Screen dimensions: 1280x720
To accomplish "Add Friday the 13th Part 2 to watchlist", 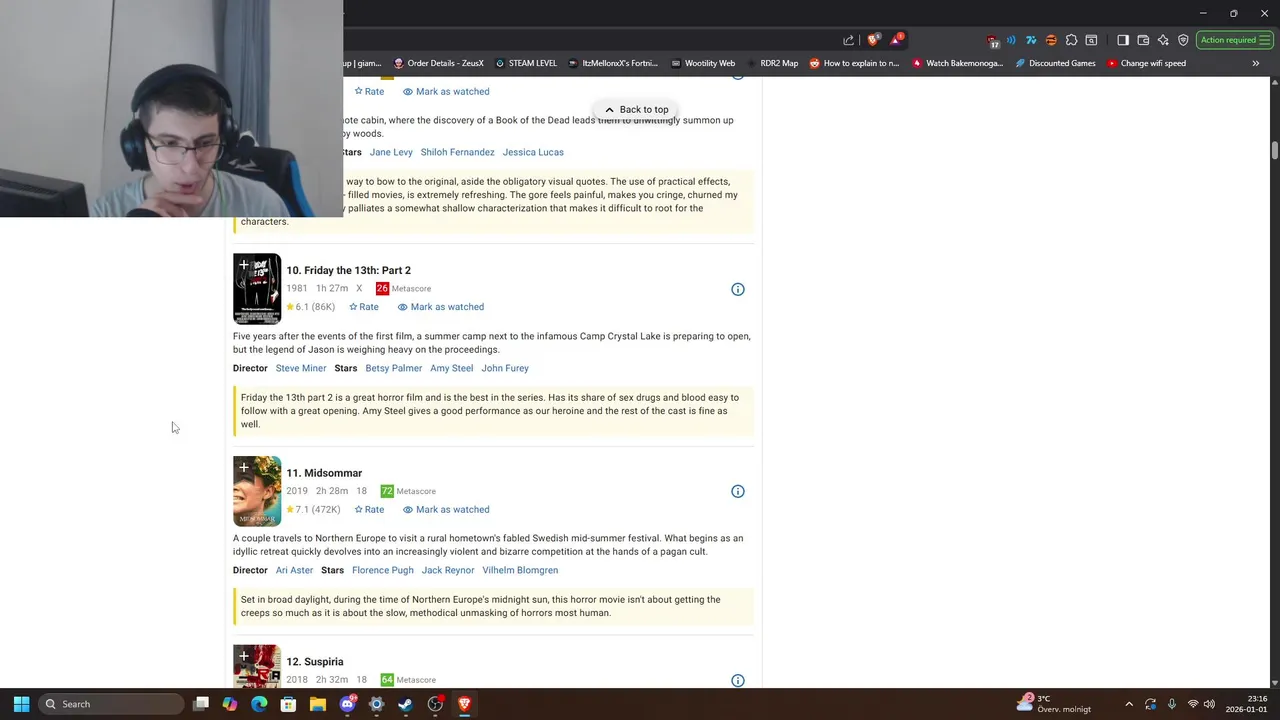I will coord(243,265).
